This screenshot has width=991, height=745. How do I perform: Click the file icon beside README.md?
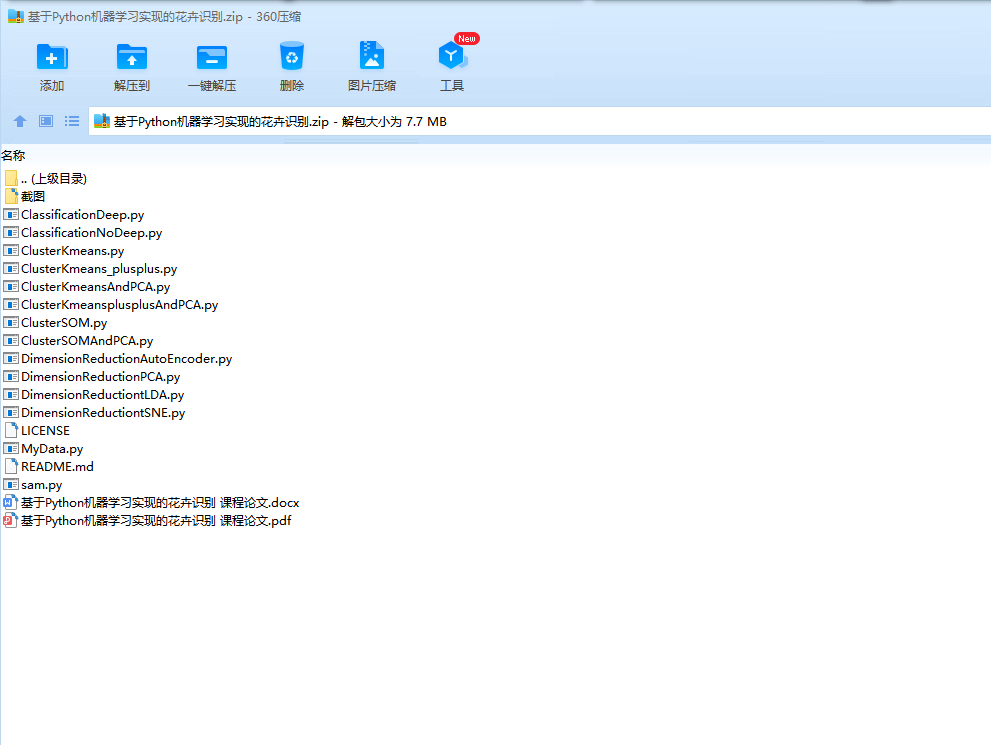tap(11, 467)
